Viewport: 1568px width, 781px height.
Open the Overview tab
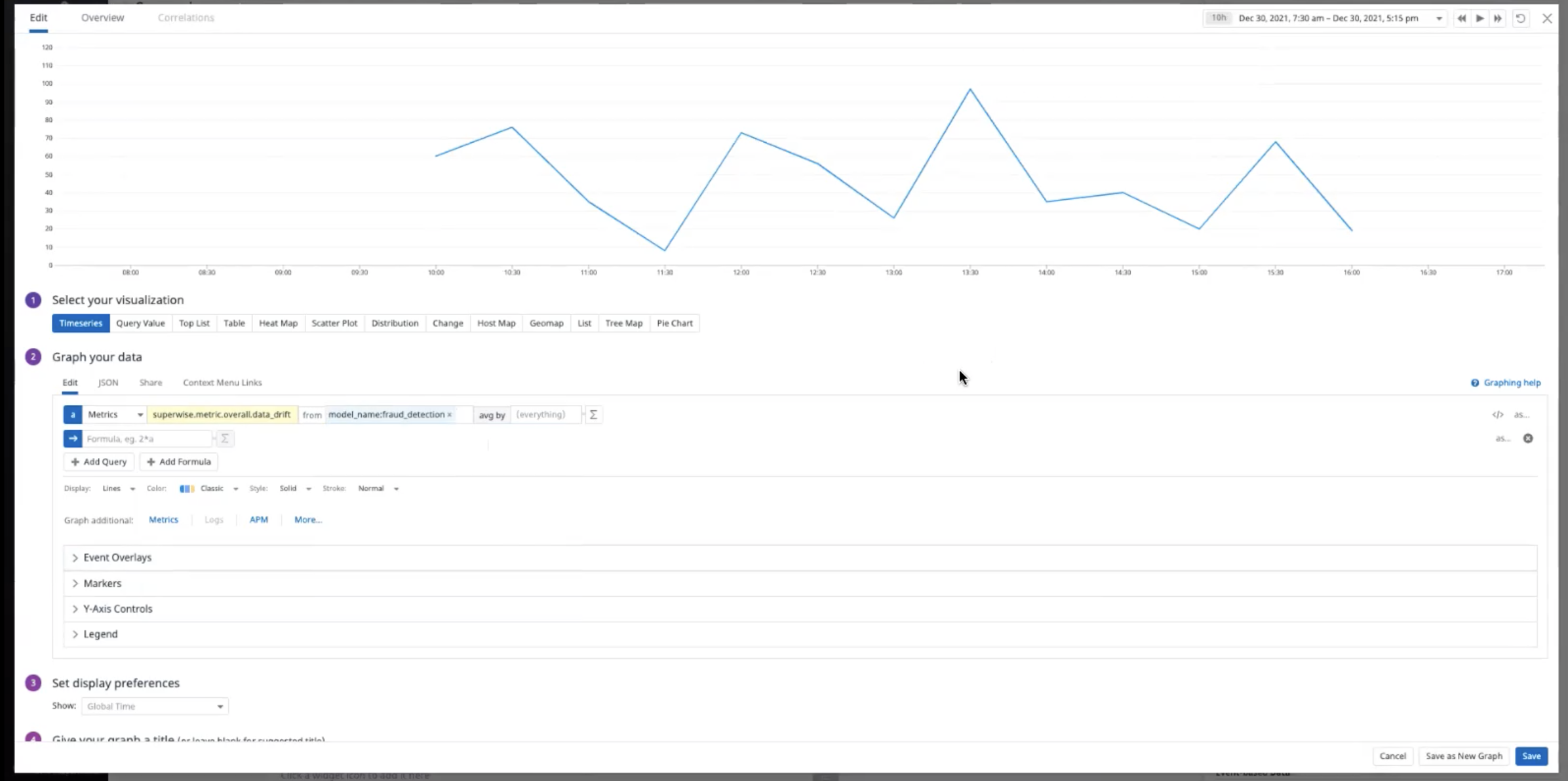(x=102, y=18)
